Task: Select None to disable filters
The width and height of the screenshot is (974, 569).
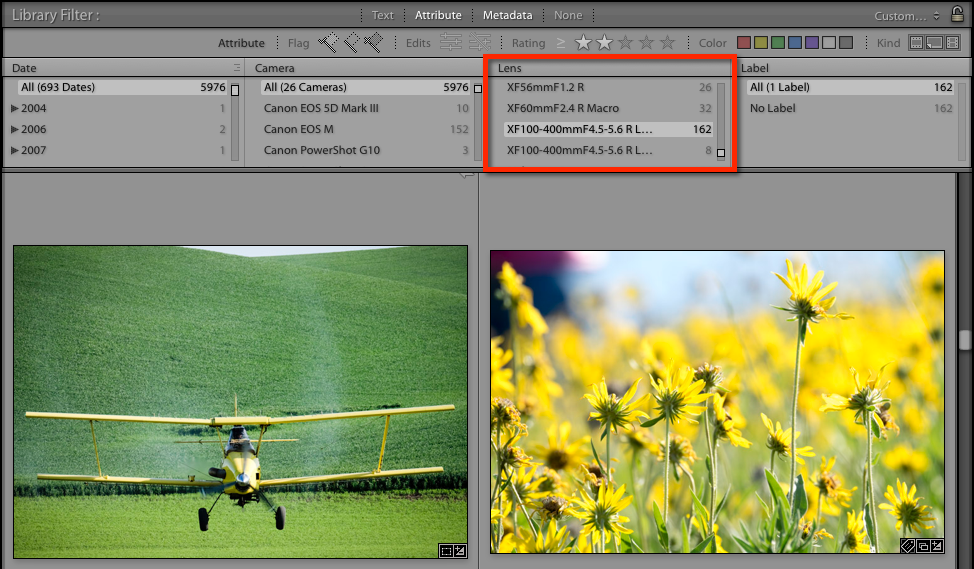Action: 568,15
